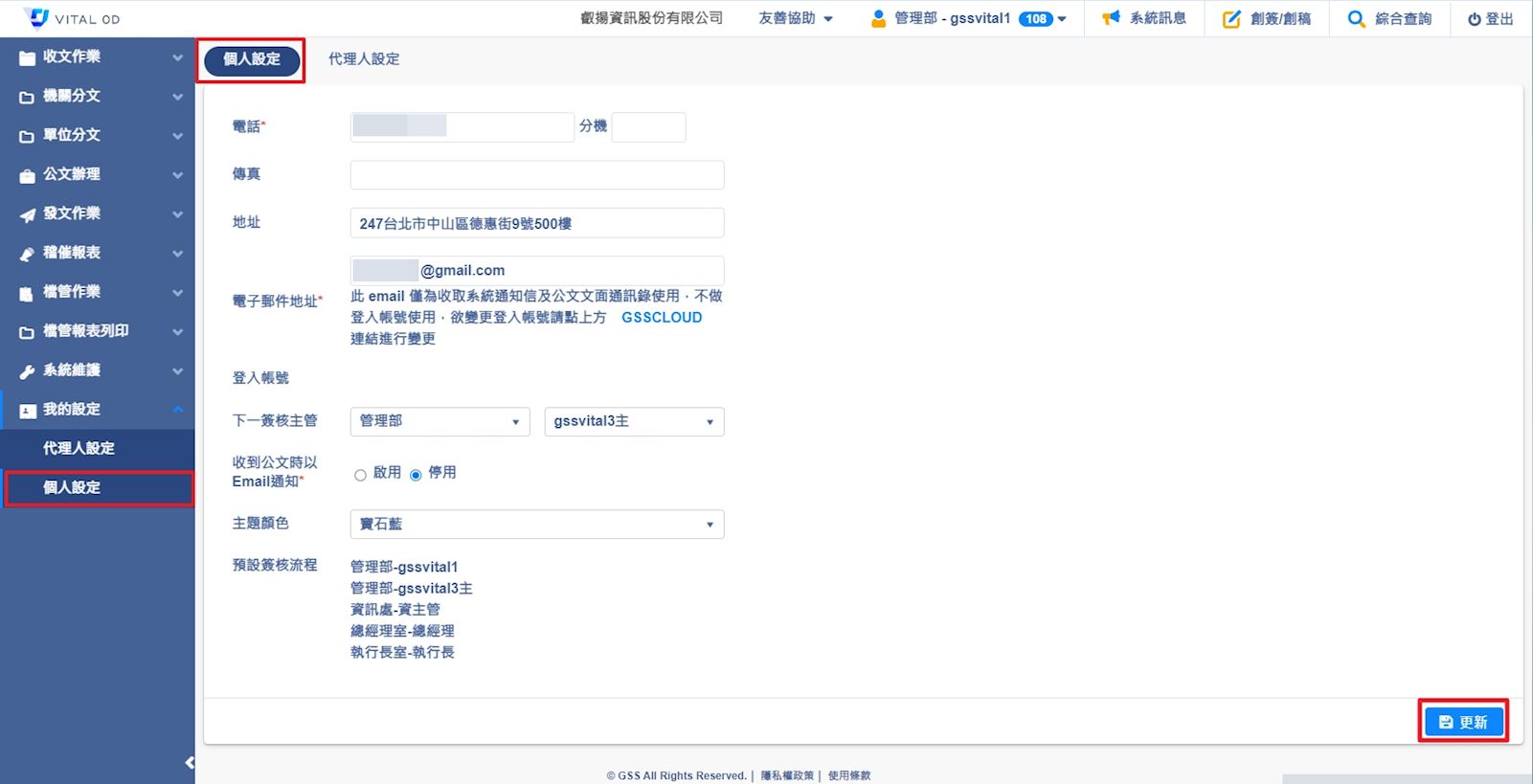This screenshot has height=784, width=1533.
Task: Click the system messages megaphone icon
Action: tap(1111, 18)
